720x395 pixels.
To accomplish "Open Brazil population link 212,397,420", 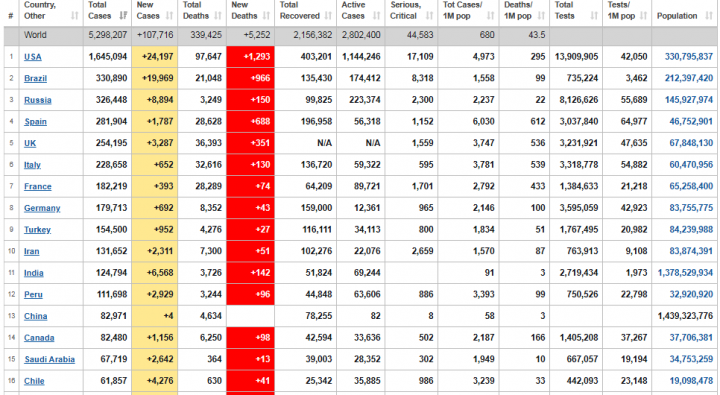I will point(689,79).
